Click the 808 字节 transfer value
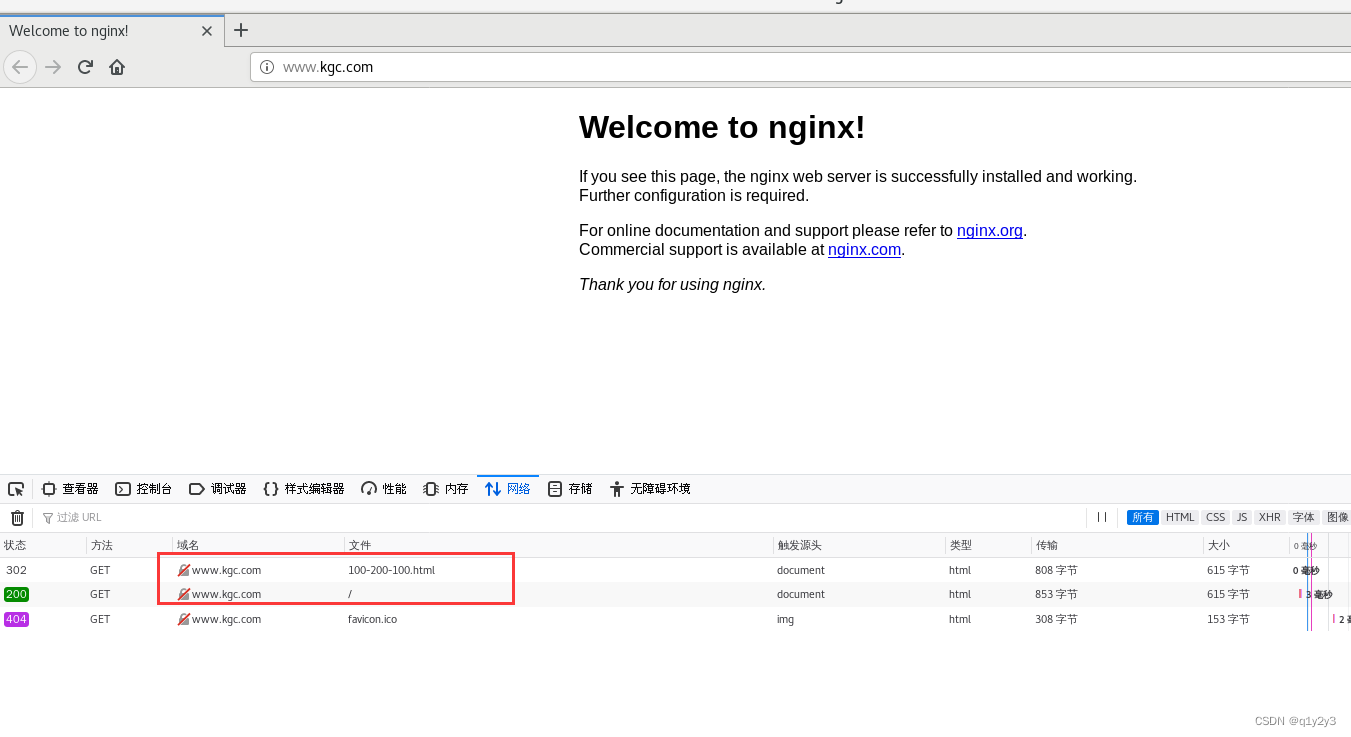The height and width of the screenshot is (737, 1351). click(1056, 570)
